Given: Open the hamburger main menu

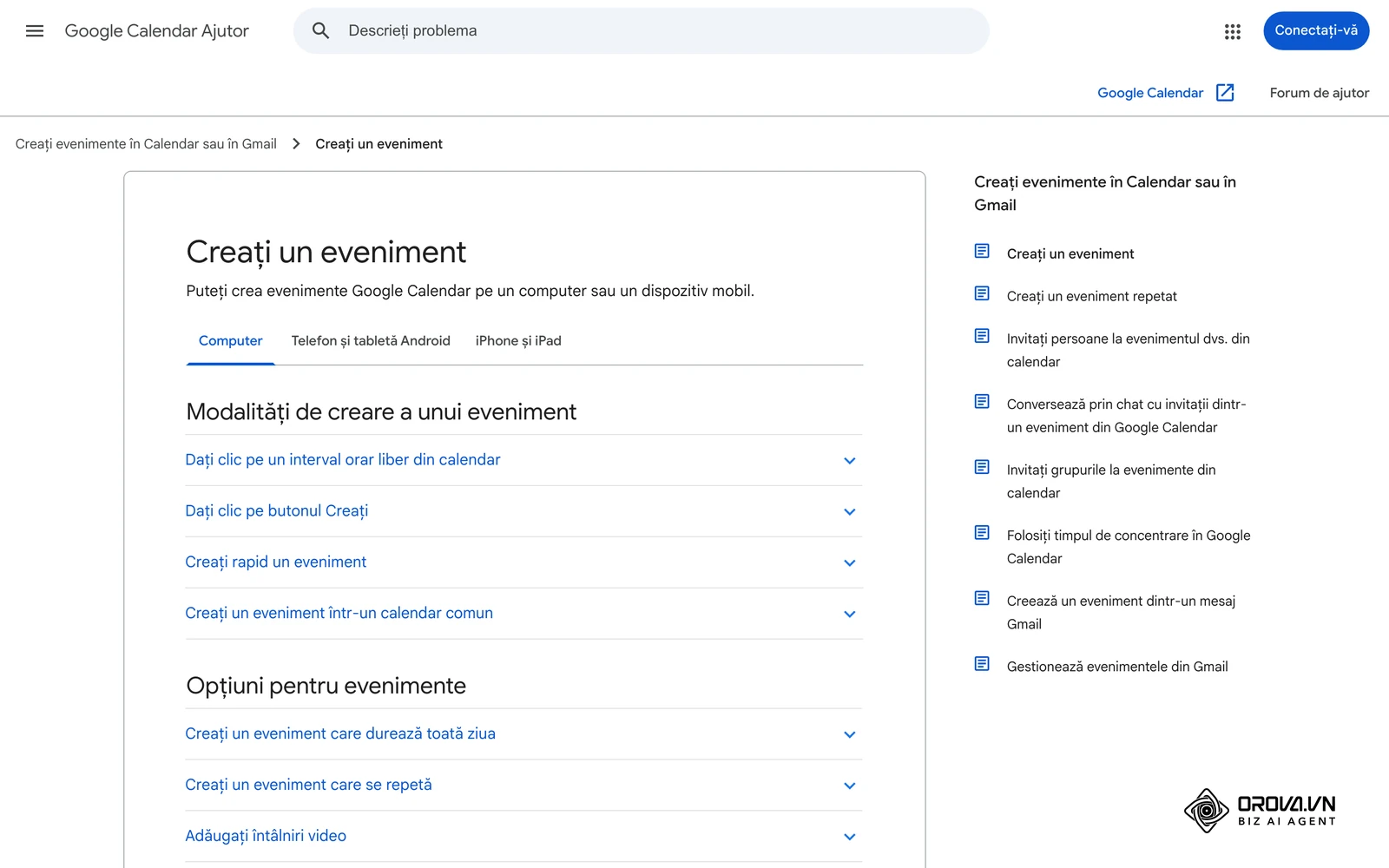Looking at the screenshot, I should point(35,31).
